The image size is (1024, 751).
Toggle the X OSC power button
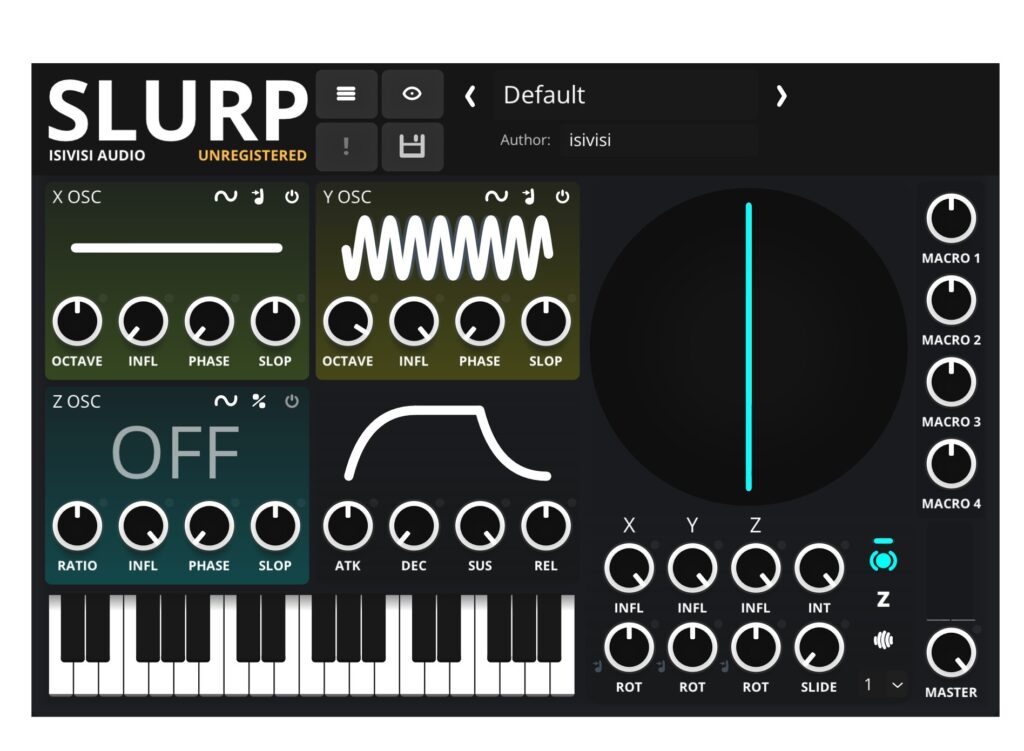point(291,197)
